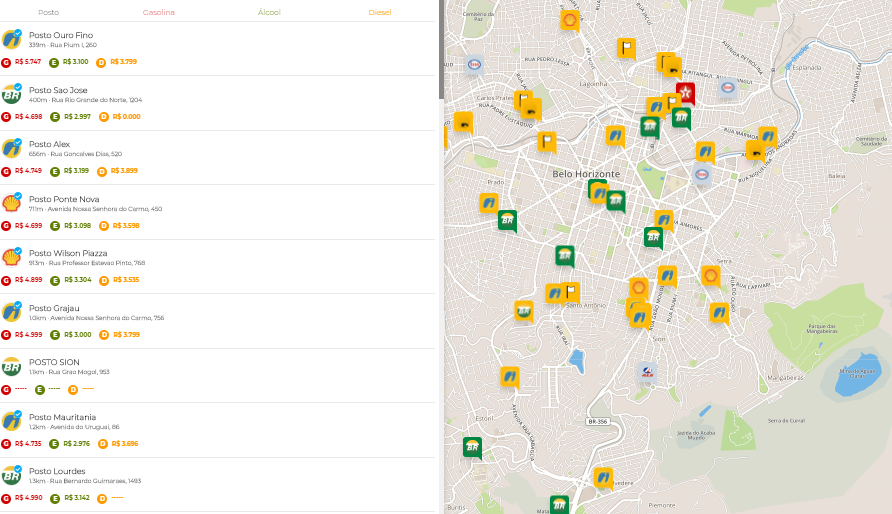
Task: Sort by the Posto column header
Action: [48, 12]
